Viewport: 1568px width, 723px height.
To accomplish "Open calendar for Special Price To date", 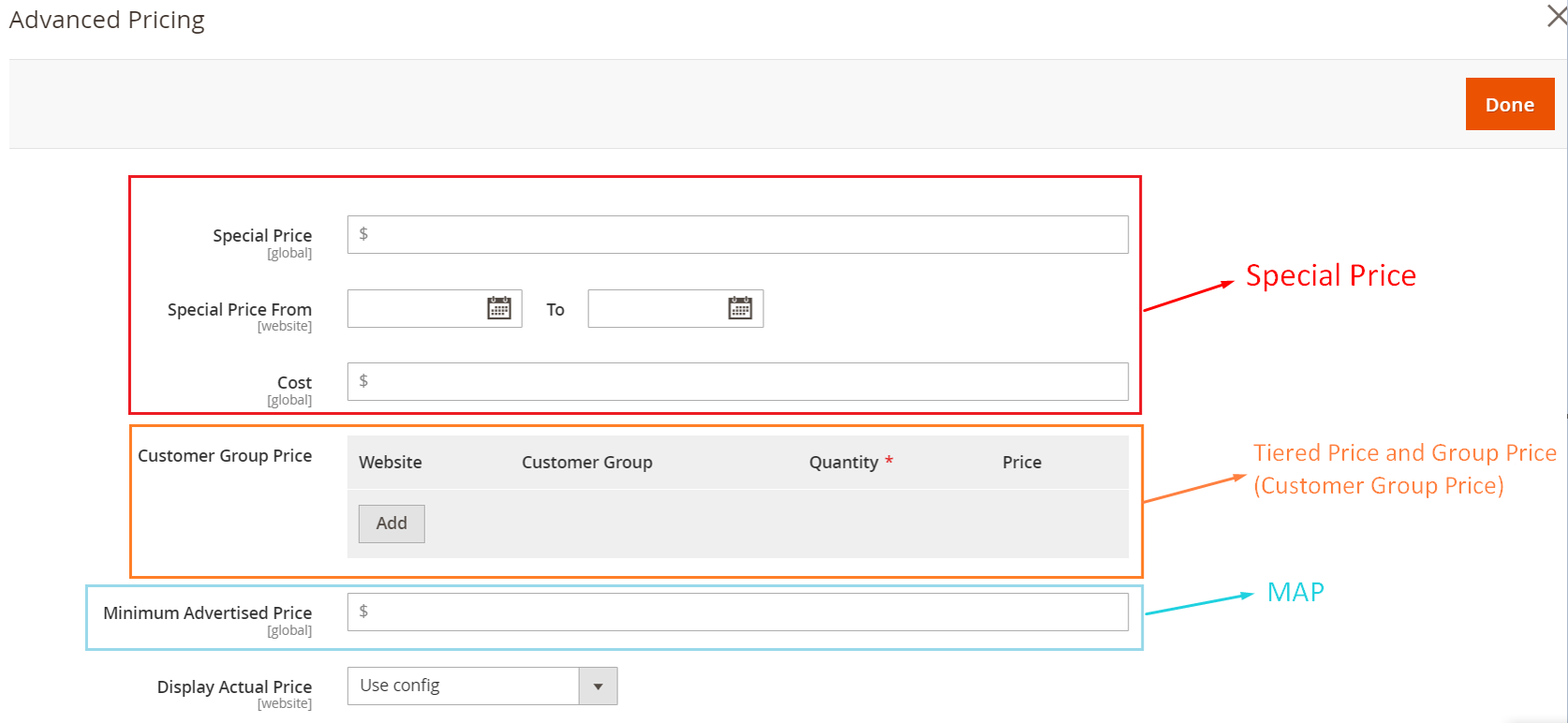I will coord(740,308).
